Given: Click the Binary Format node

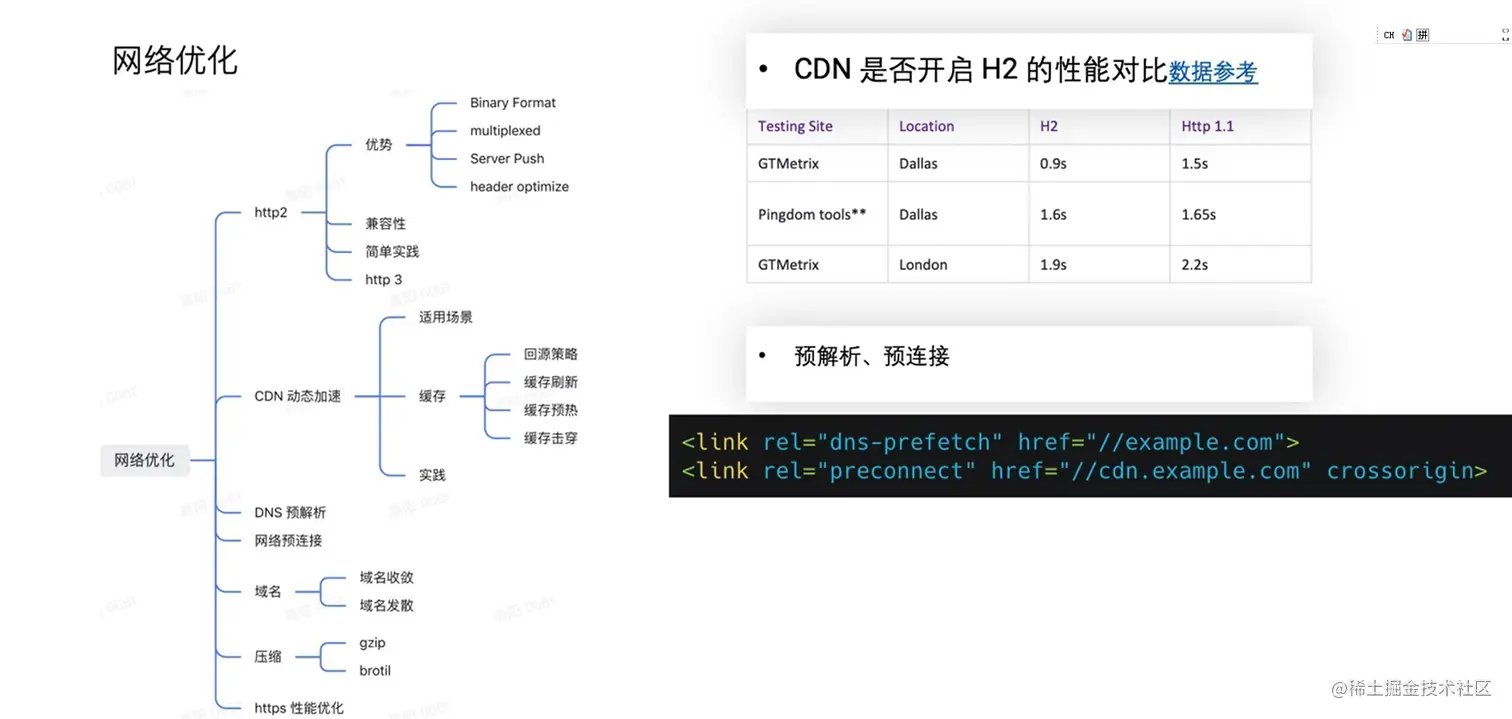Looking at the screenshot, I should pyautogui.click(x=513, y=102).
